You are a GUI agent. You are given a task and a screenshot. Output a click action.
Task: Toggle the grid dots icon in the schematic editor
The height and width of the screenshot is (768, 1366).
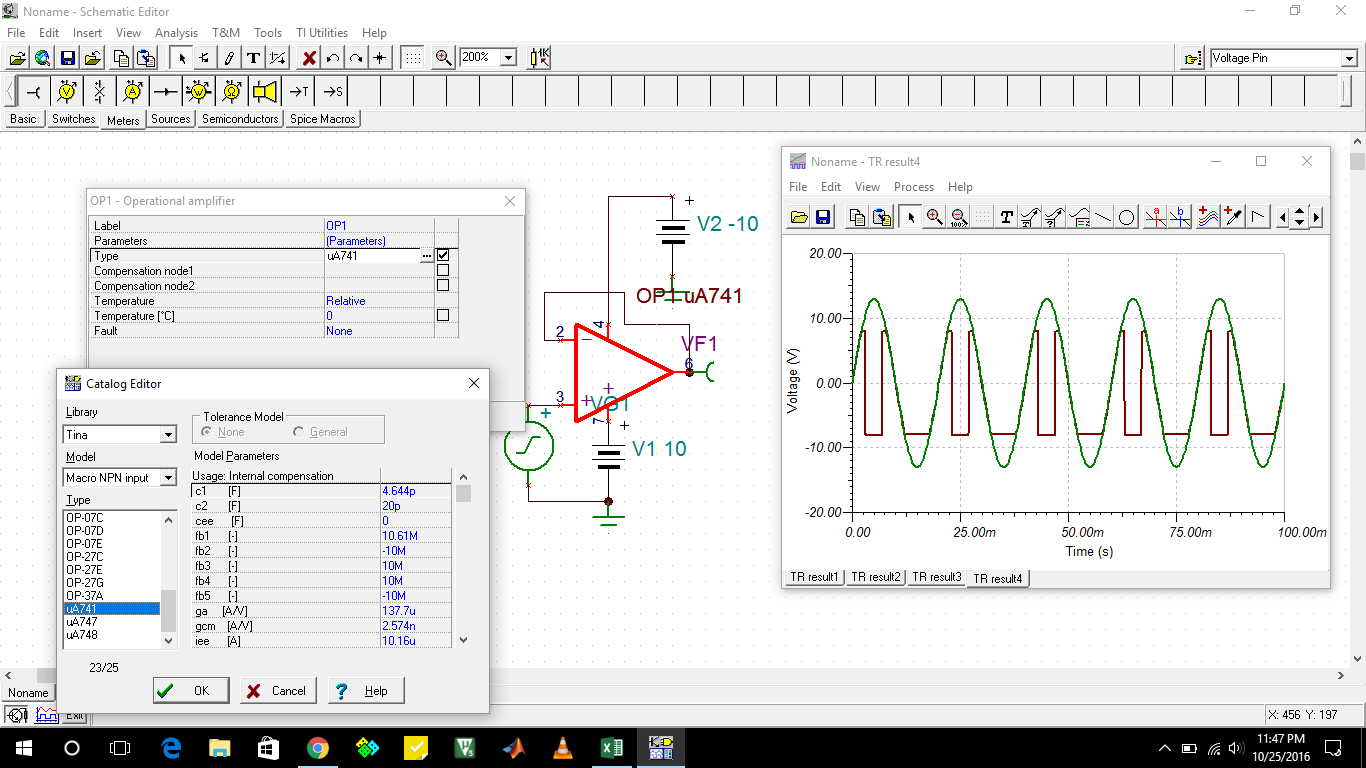tap(412, 57)
